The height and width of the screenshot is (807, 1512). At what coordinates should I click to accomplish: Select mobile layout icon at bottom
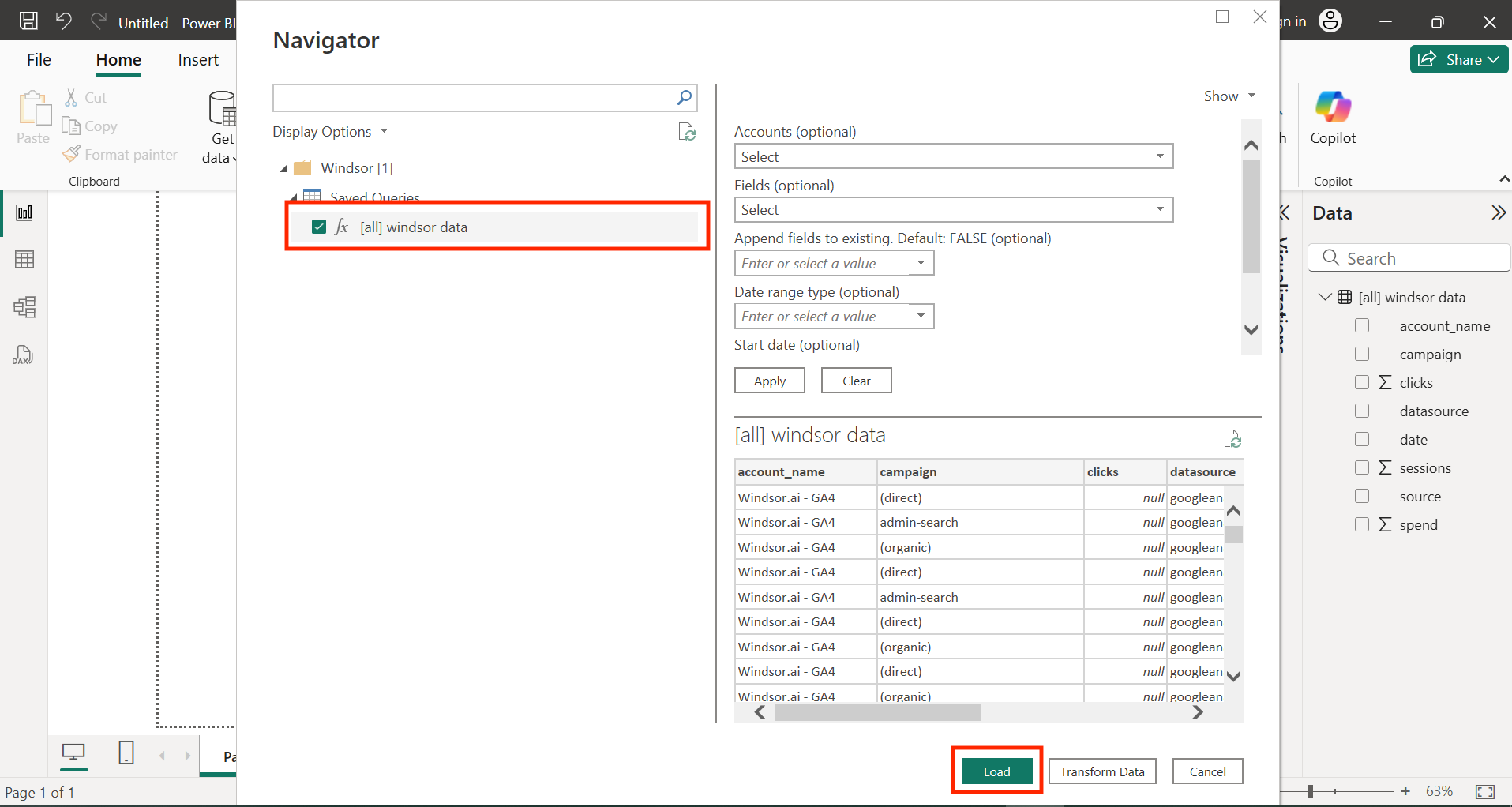126,753
